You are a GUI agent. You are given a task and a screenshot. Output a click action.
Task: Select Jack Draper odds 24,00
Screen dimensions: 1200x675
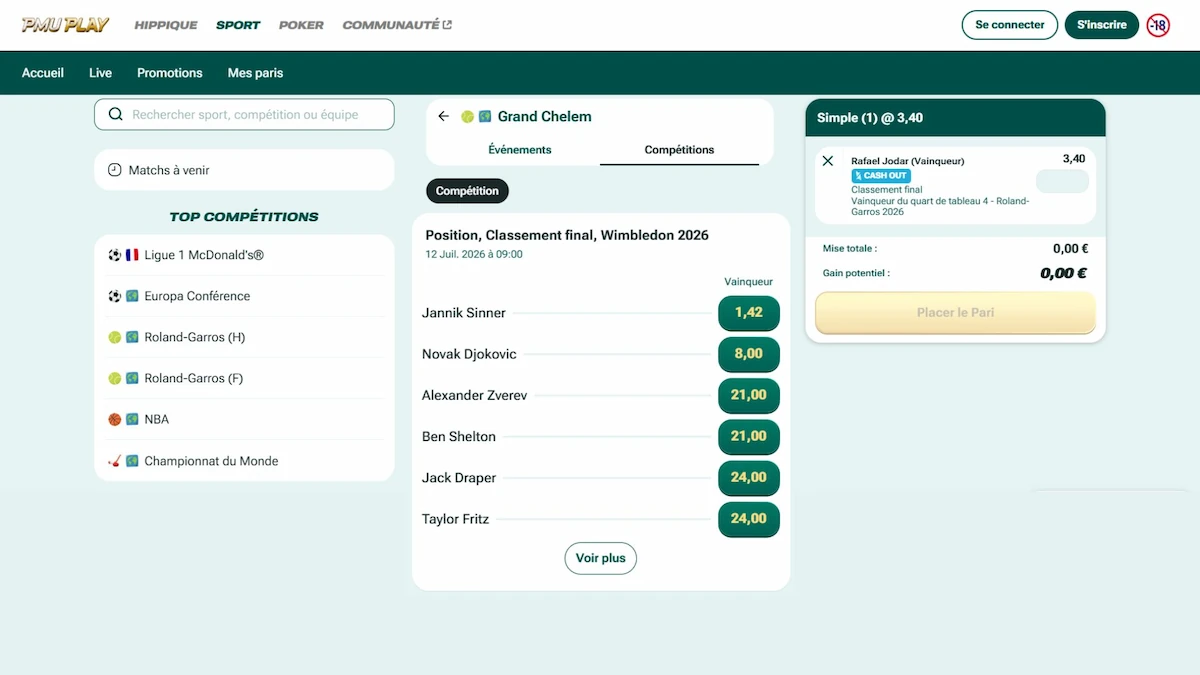click(x=749, y=478)
